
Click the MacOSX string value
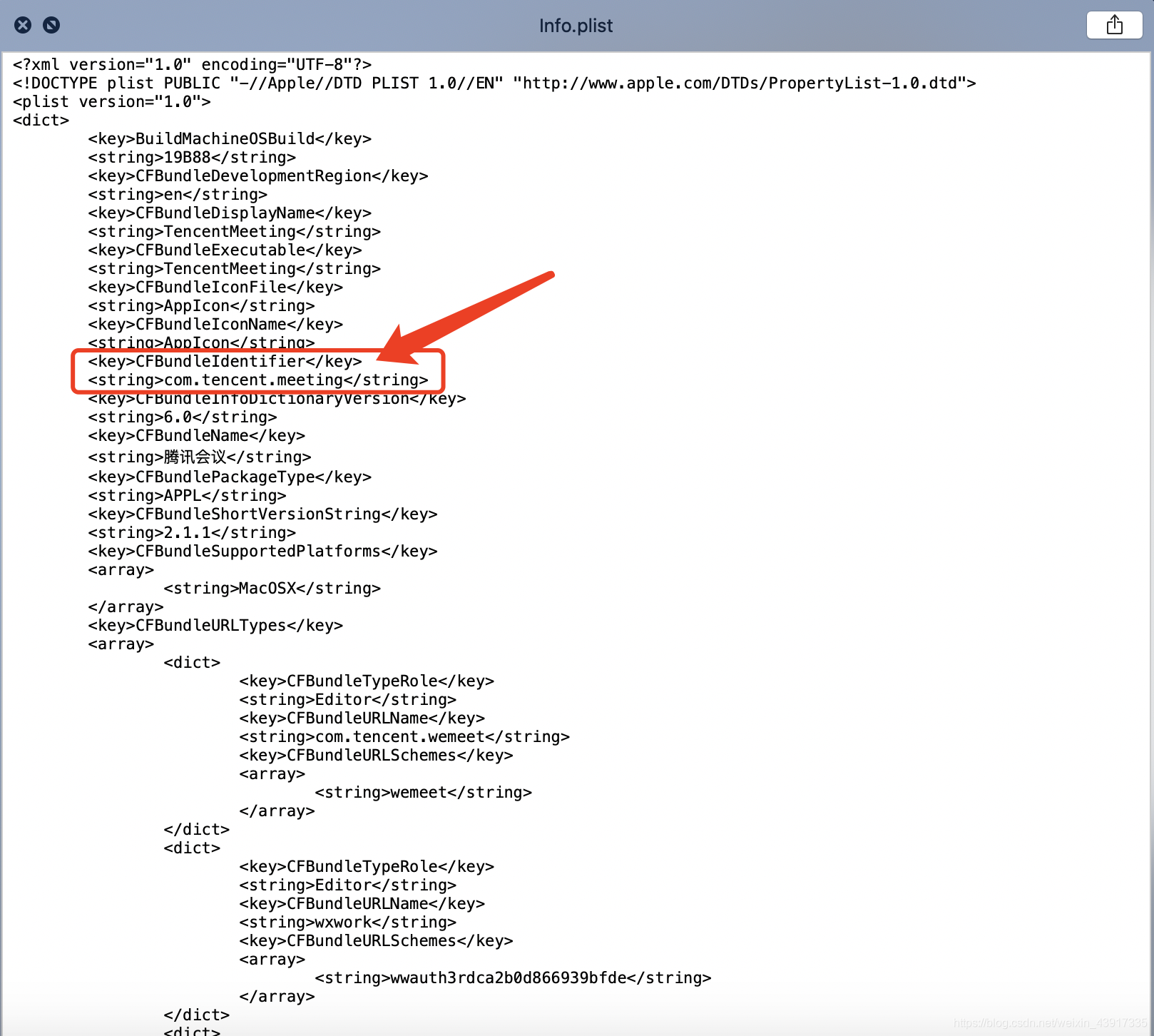272,588
